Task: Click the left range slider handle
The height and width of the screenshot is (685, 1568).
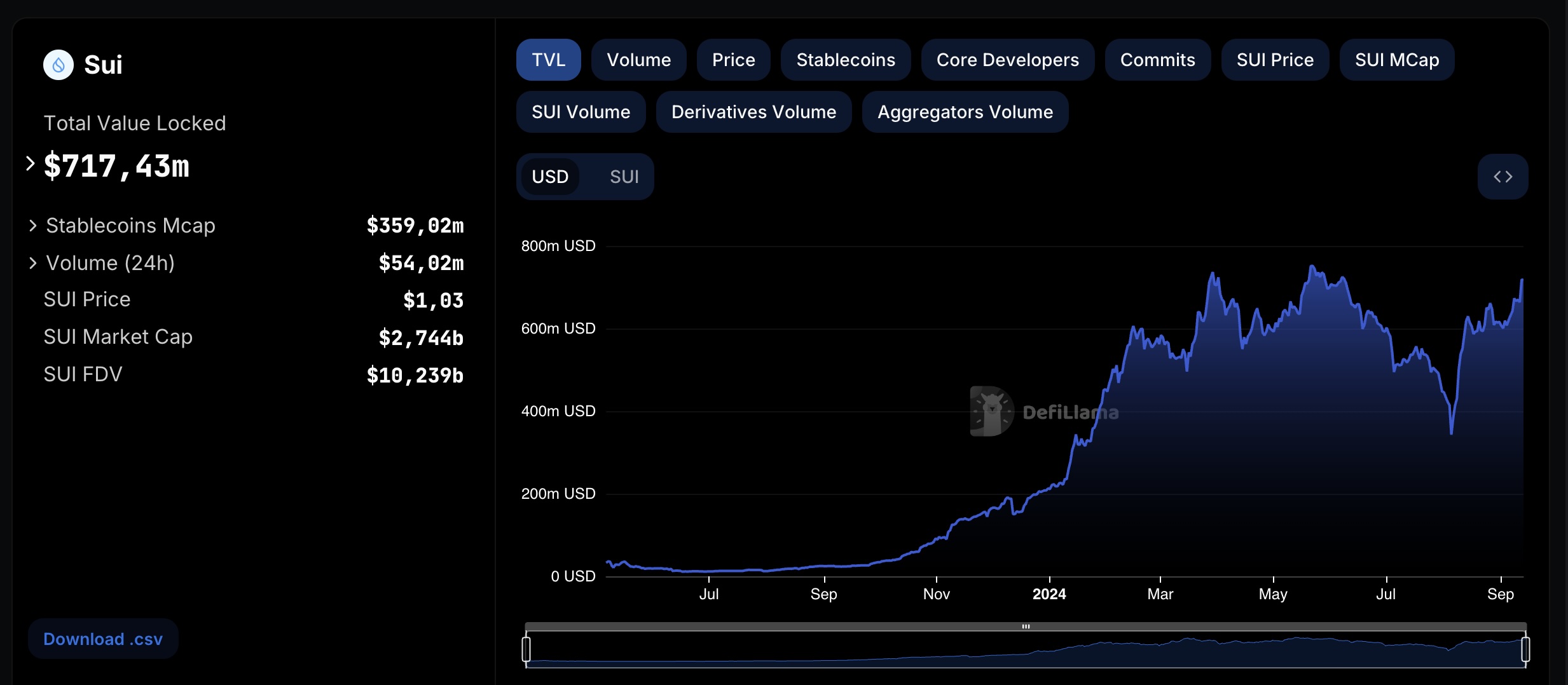Action: (x=526, y=649)
